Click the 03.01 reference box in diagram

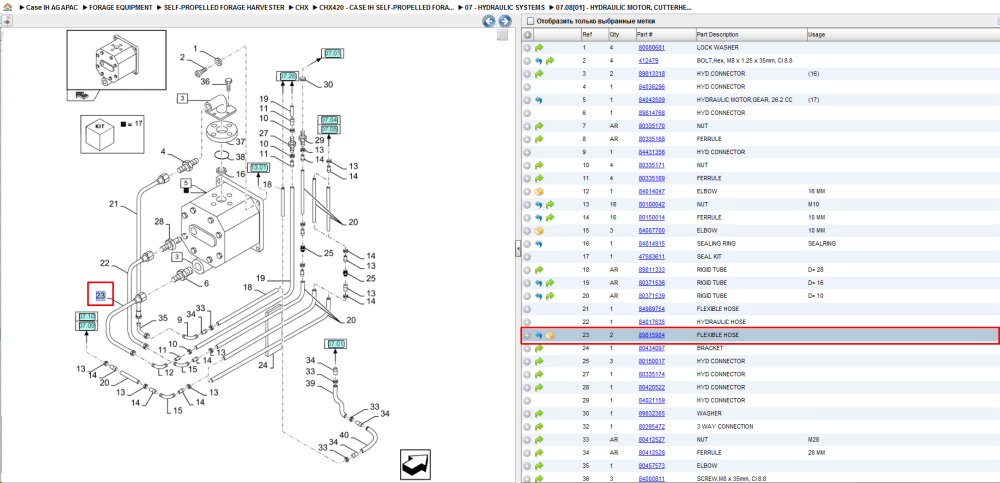click(x=259, y=168)
